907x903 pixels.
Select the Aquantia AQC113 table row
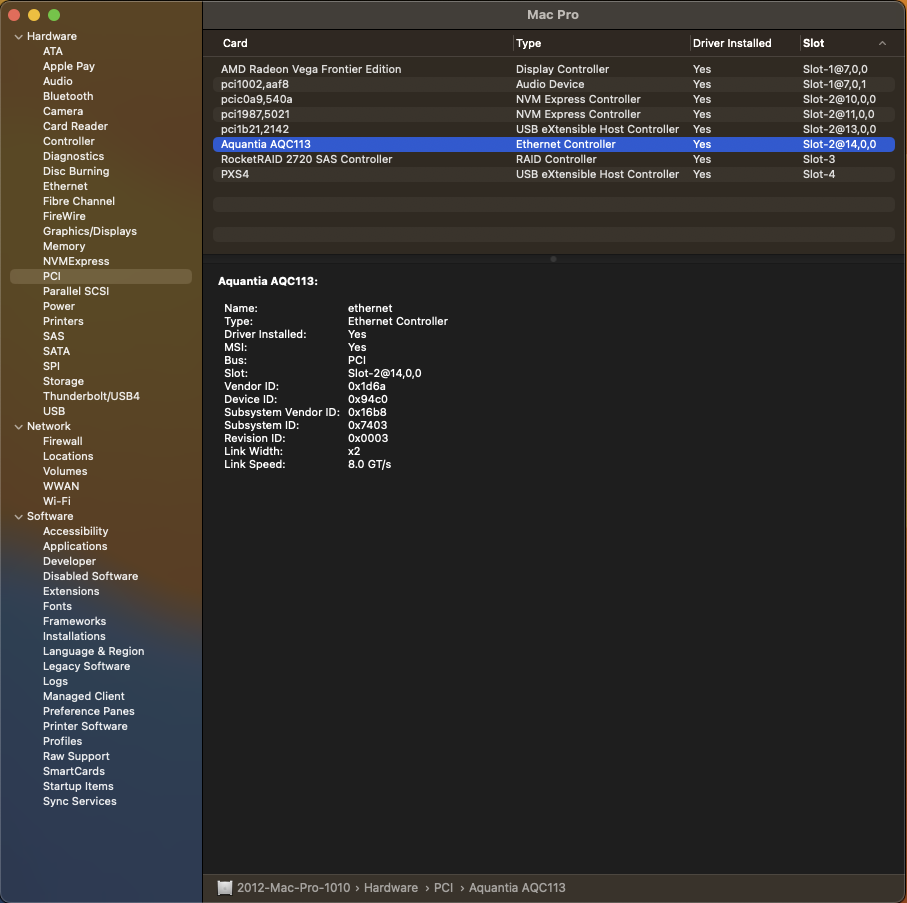554,145
